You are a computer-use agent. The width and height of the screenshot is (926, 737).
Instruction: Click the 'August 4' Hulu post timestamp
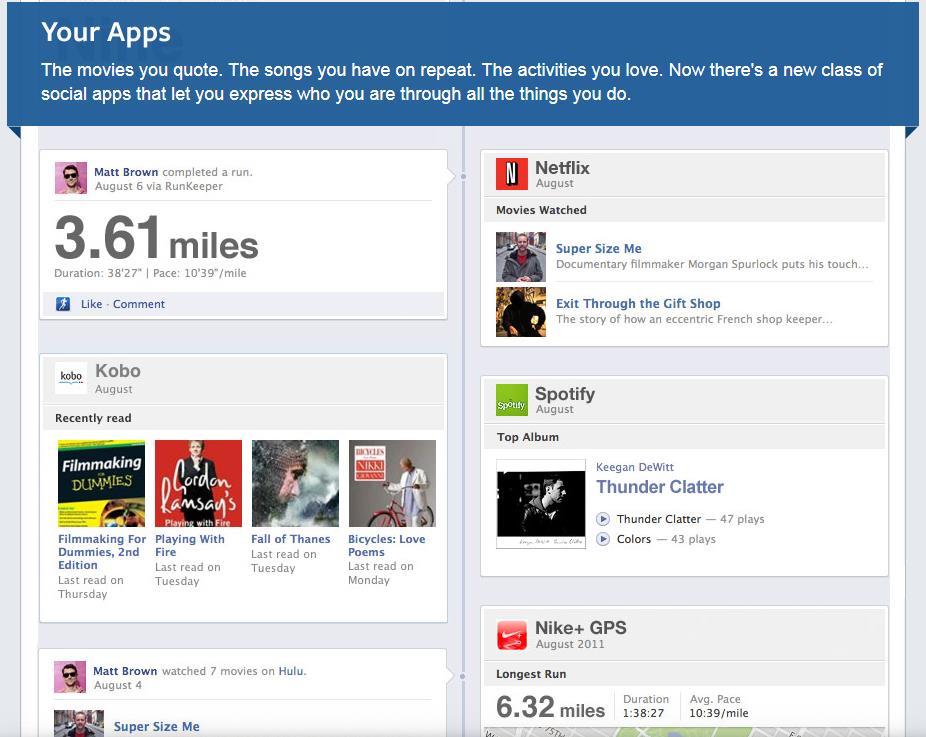pos(118,685)
